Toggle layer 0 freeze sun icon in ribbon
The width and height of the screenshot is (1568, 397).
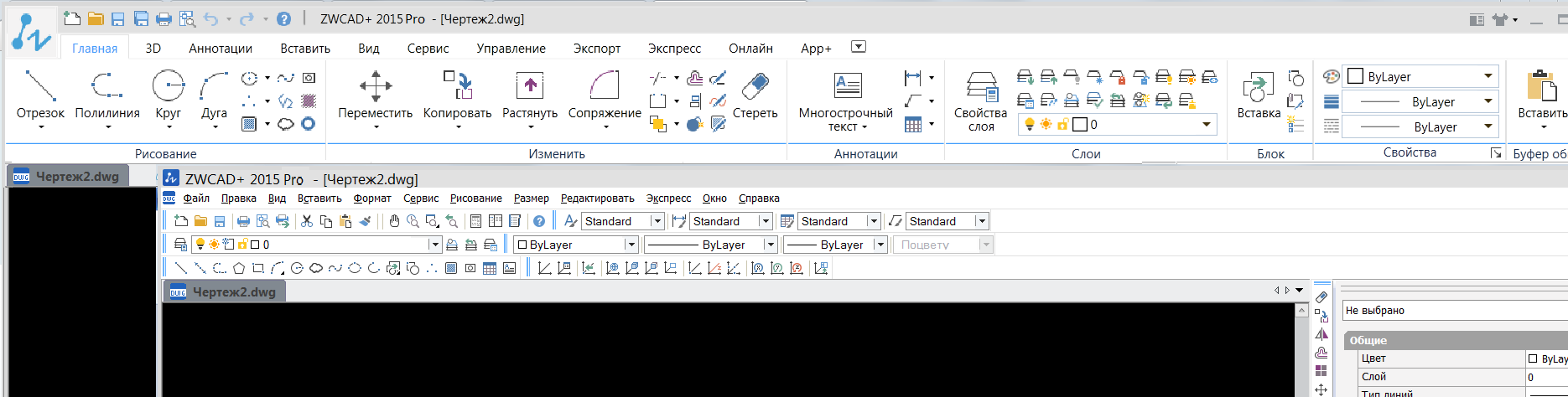1046,124
